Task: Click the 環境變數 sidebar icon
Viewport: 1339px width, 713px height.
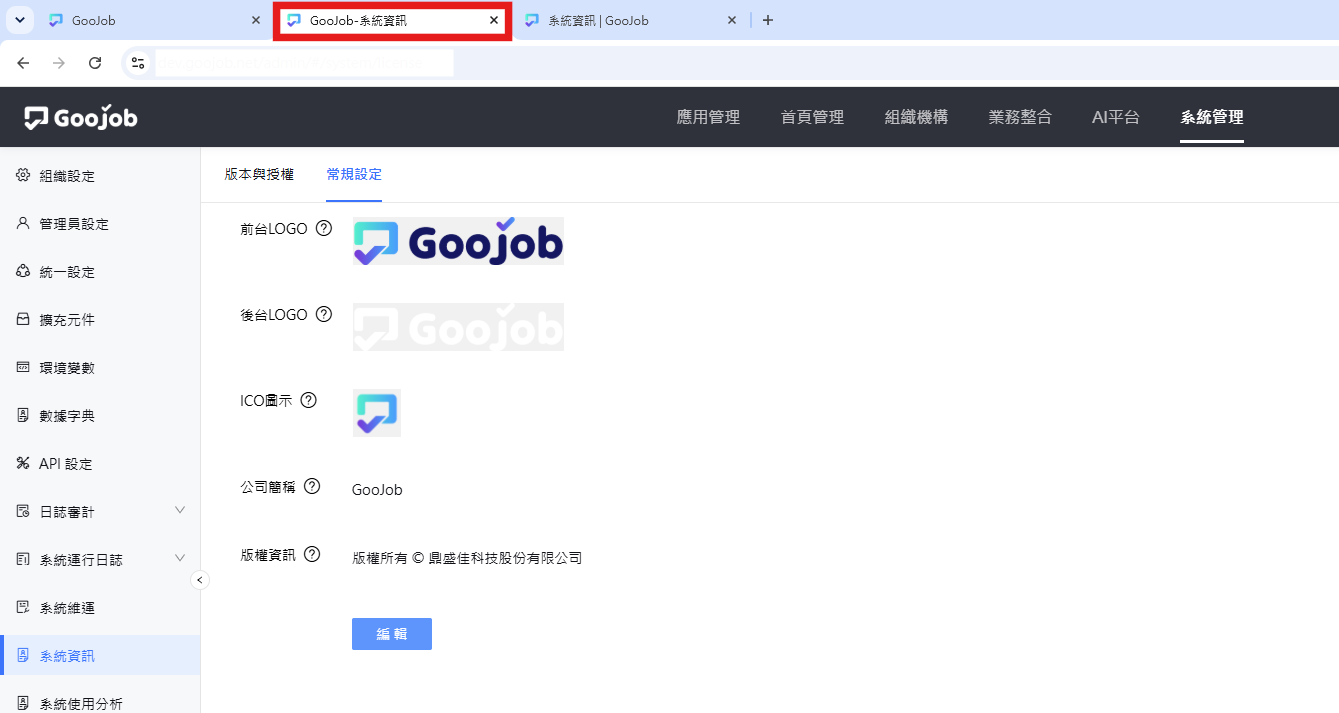Action: [23, 368]
